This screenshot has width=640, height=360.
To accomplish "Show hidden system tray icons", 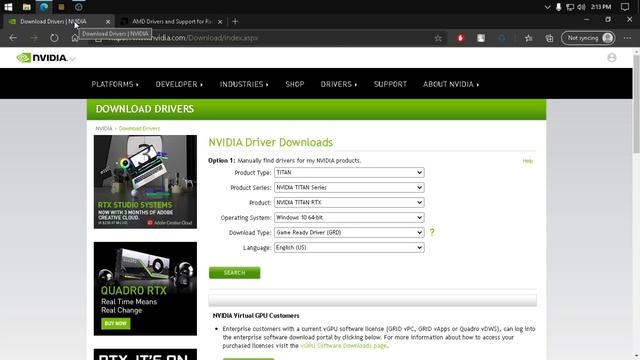I will coord(547,7).
